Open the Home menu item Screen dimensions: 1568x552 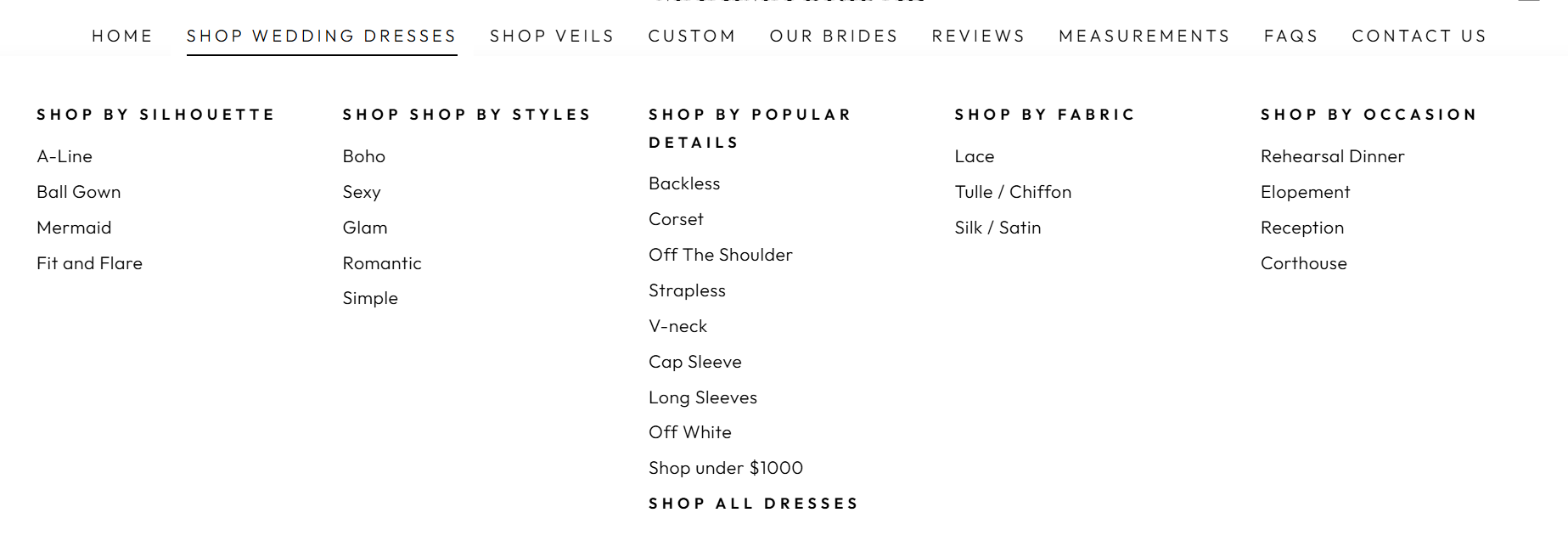122,36
